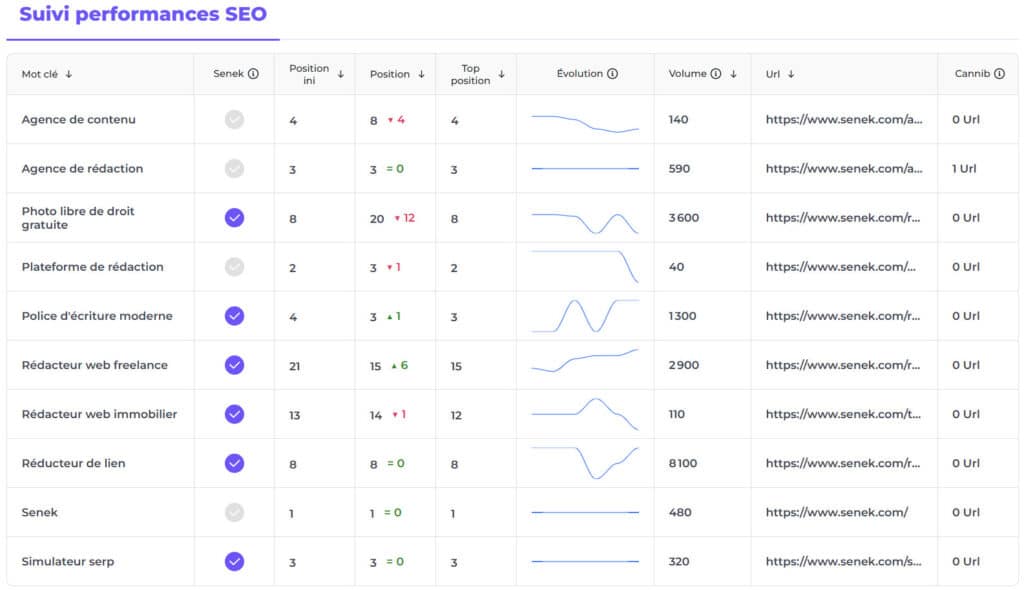
Task: Click keyword Photo libre de droit gratuite
Action: click(x=78, y=218)
